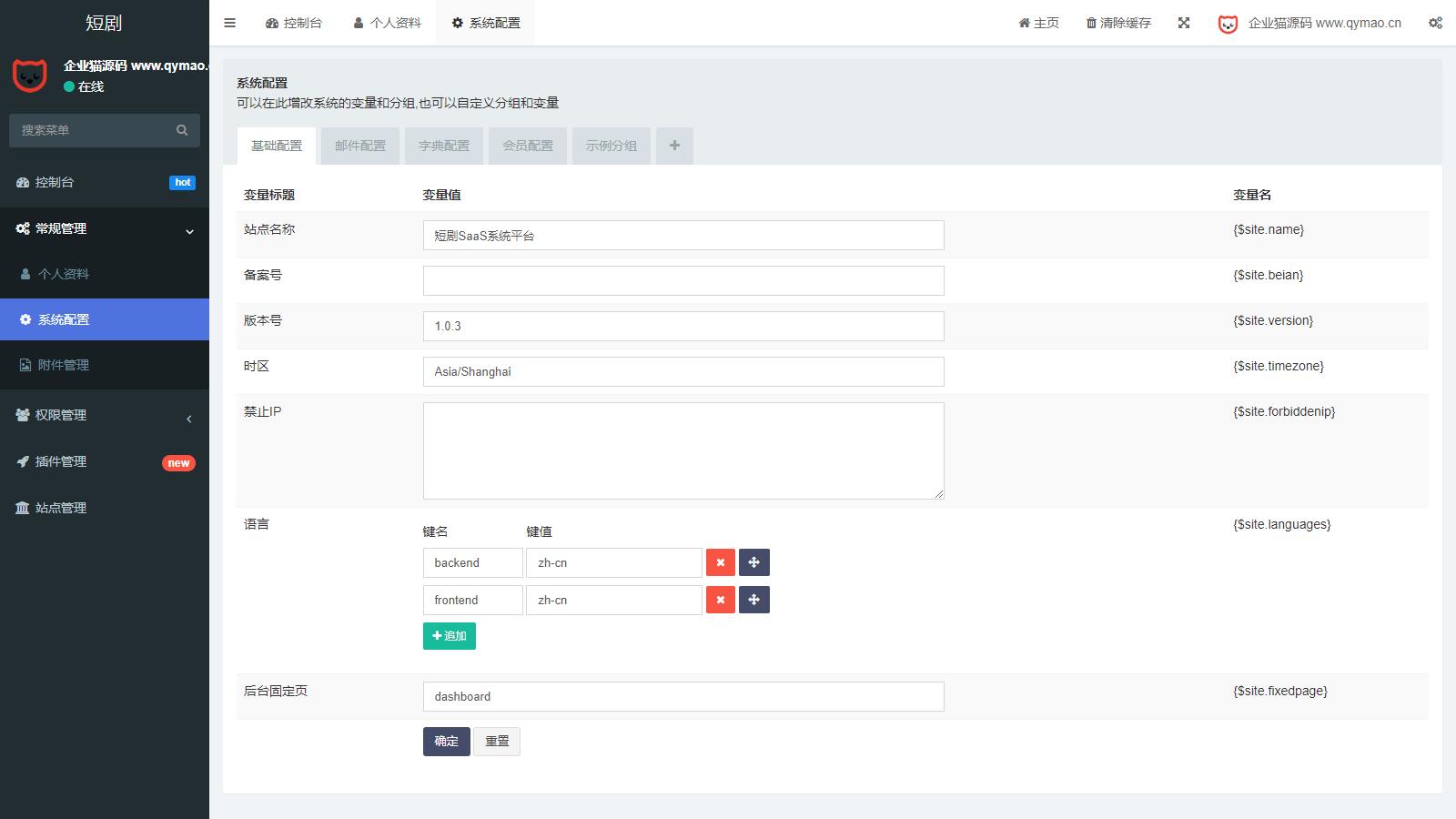Screen dimensions: 1456x819
Task: Open the settings cogs icon at top right
Action: 1435,23
